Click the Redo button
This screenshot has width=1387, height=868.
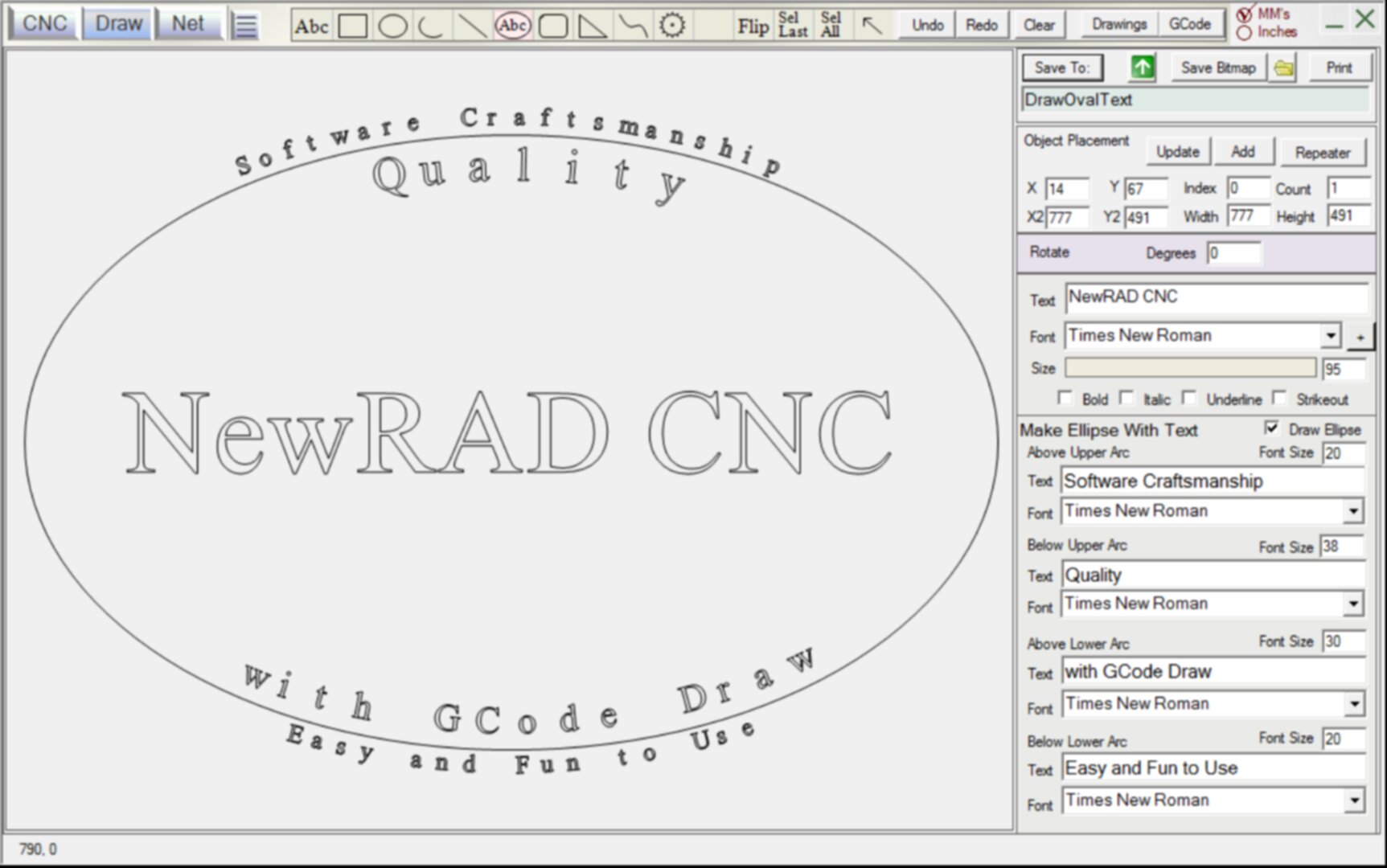[x=981, y=25]
